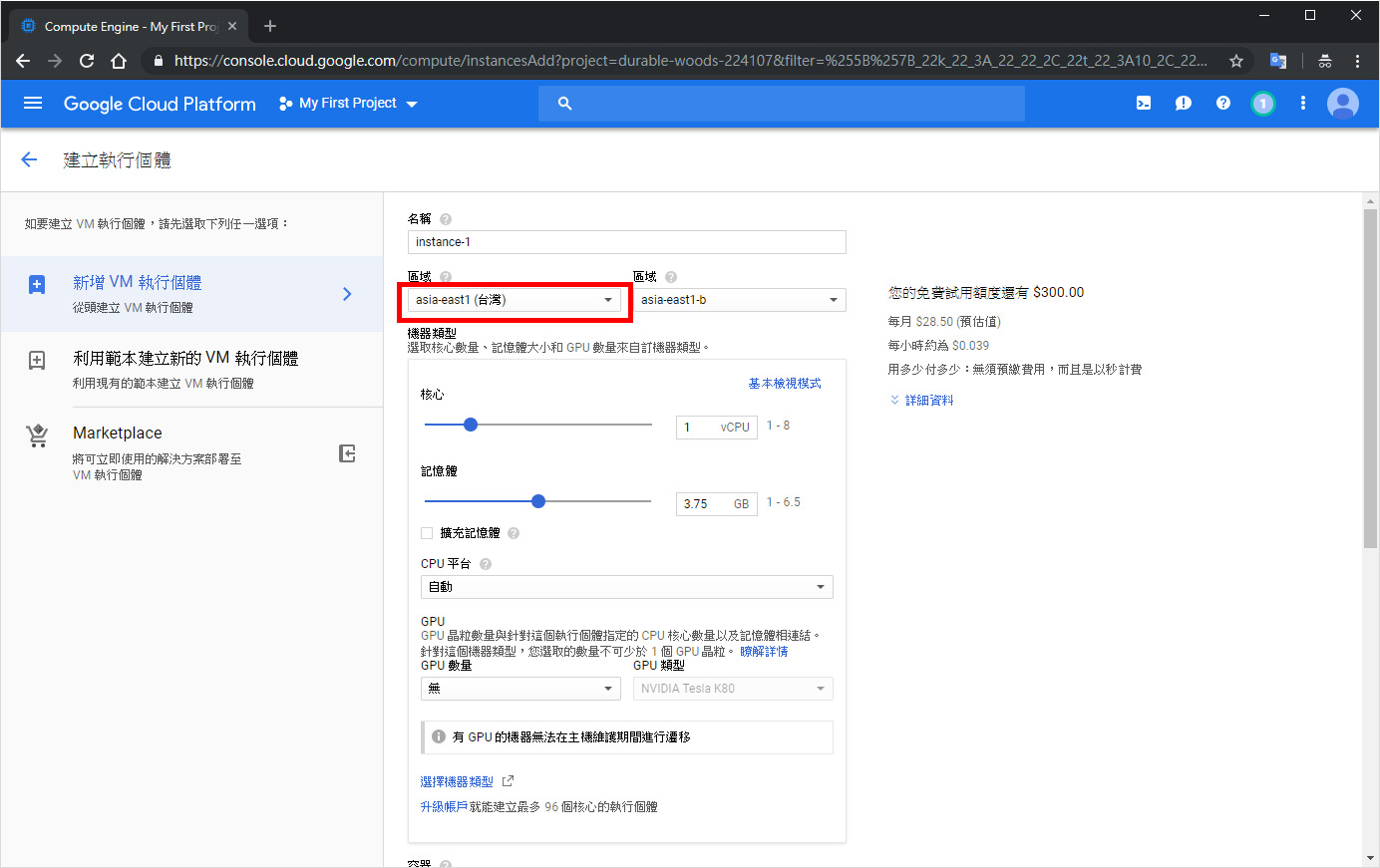Click help icon next to 名稱 label

click(446, 219)
